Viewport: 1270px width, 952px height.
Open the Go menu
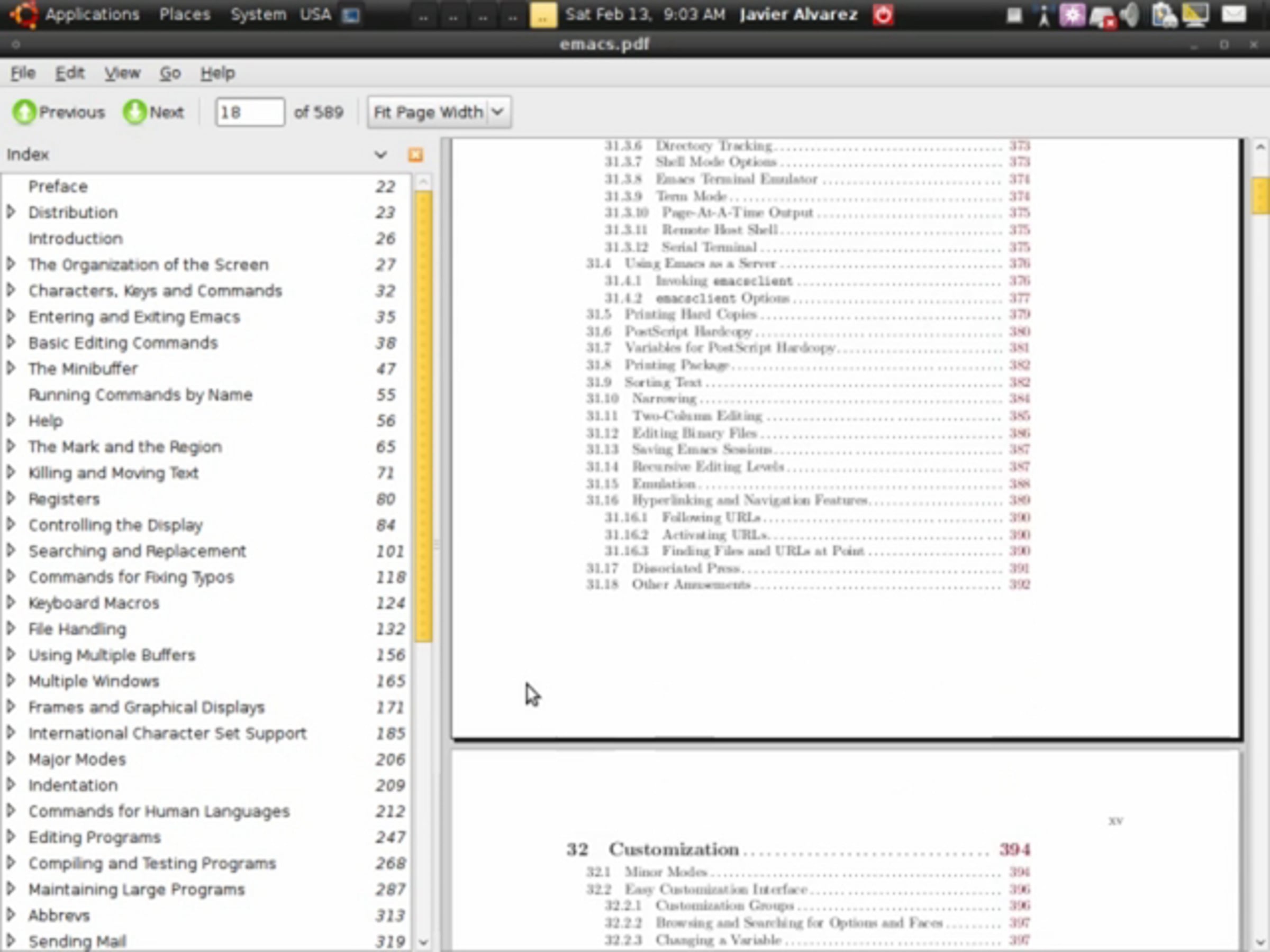(x=170, y=73)
